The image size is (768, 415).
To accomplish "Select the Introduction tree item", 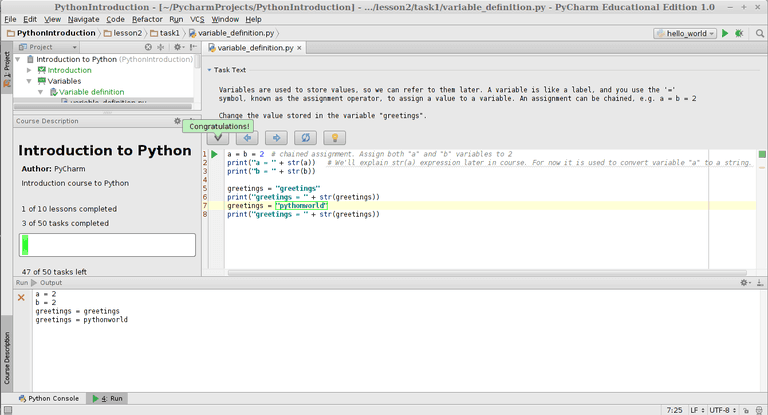I will click(69, 70).
